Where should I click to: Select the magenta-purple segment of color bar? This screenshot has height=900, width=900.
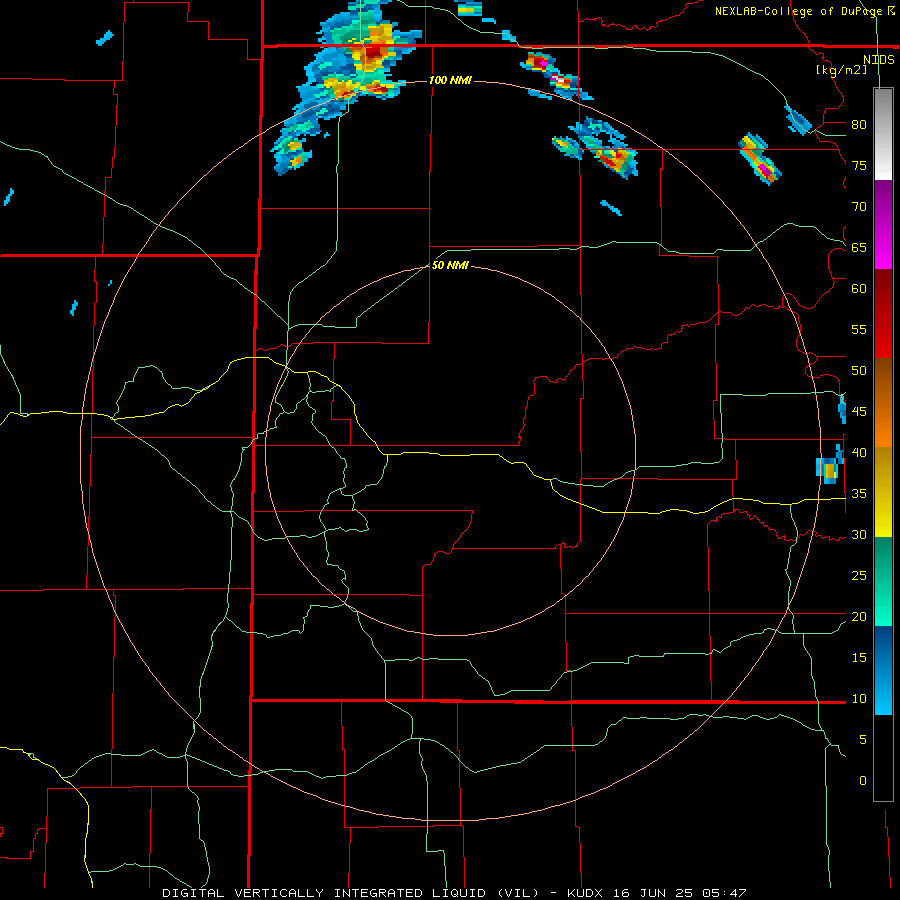pos(883,225)
